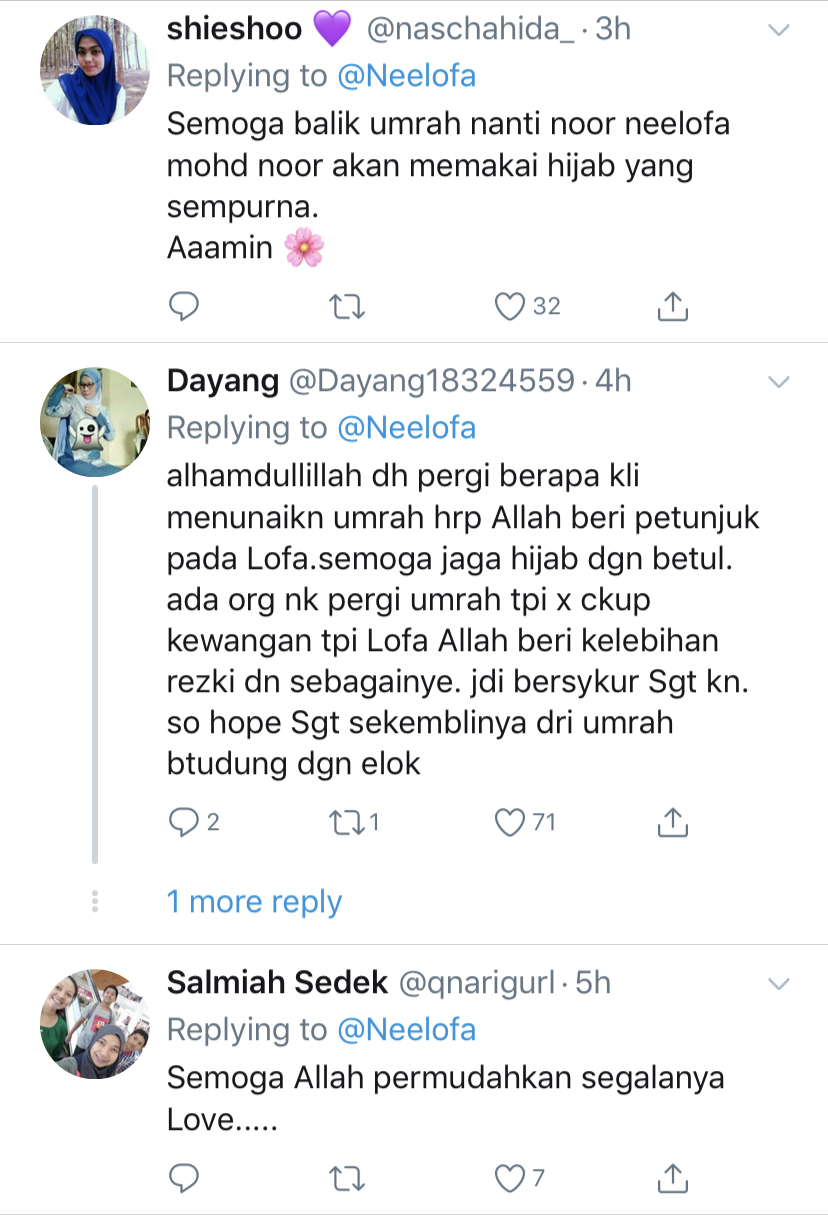Retweet shieshoo's tweet
The height and width of the screenshot is (1216, 828).
pos(346,306)
